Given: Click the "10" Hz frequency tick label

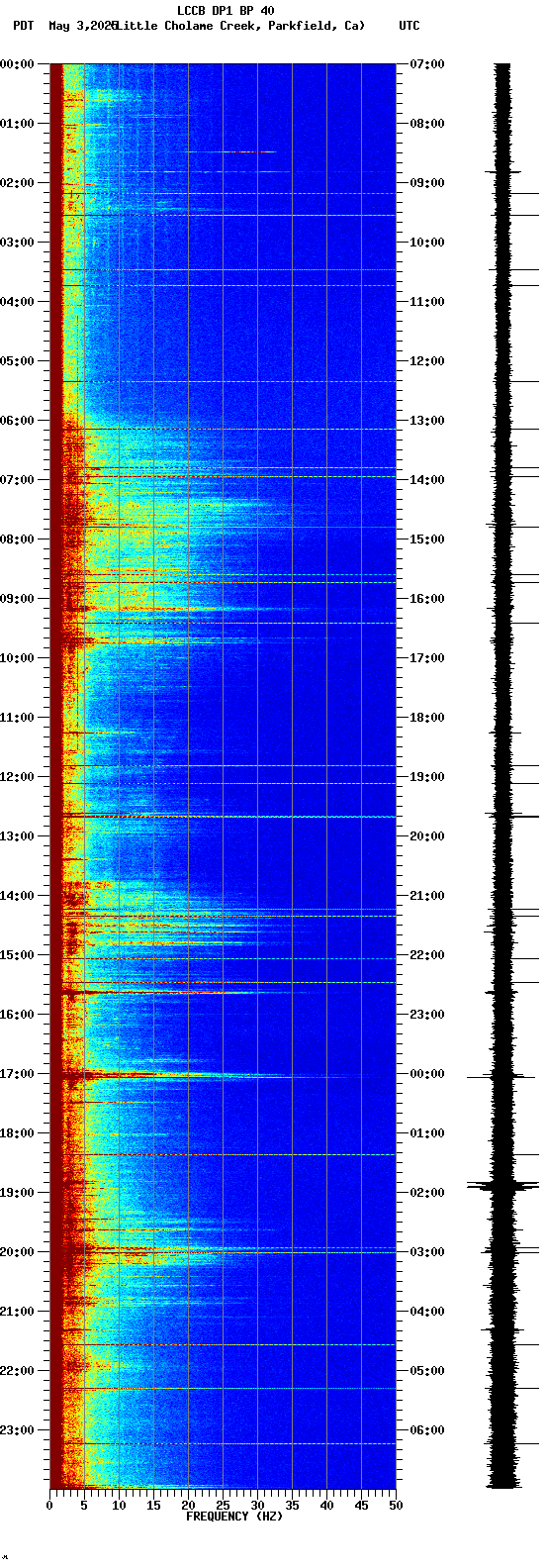Looking at the screenshot, I should (x=119, y=1506).
